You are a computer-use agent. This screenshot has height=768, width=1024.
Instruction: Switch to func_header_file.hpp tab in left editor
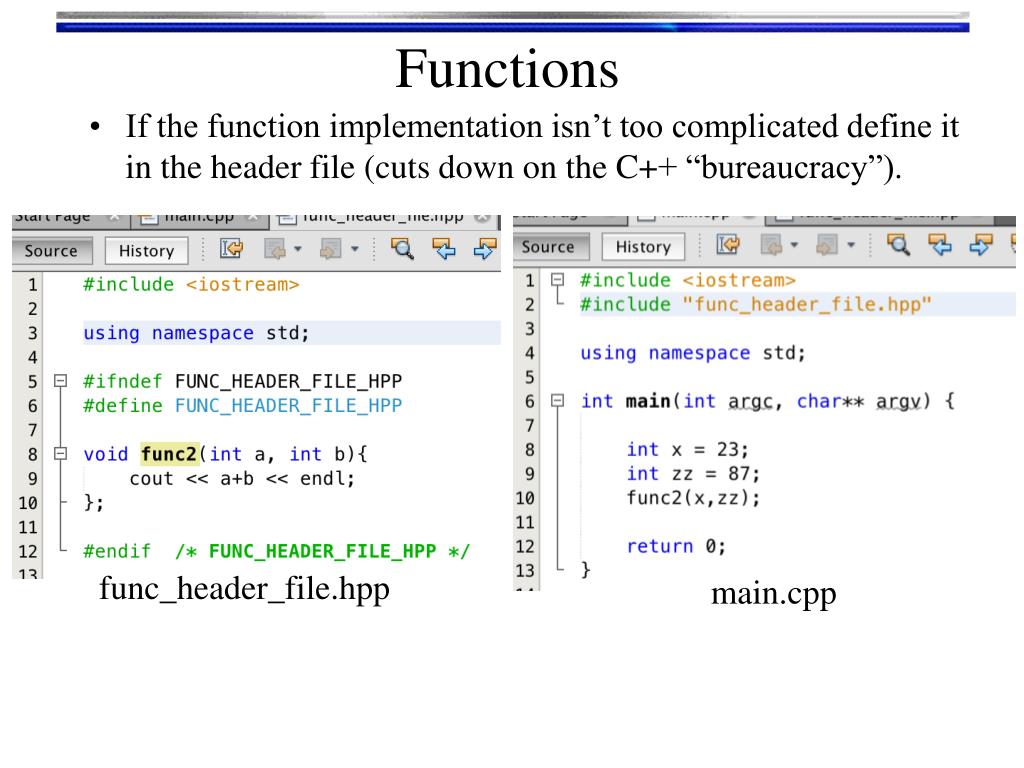point(382,220)
